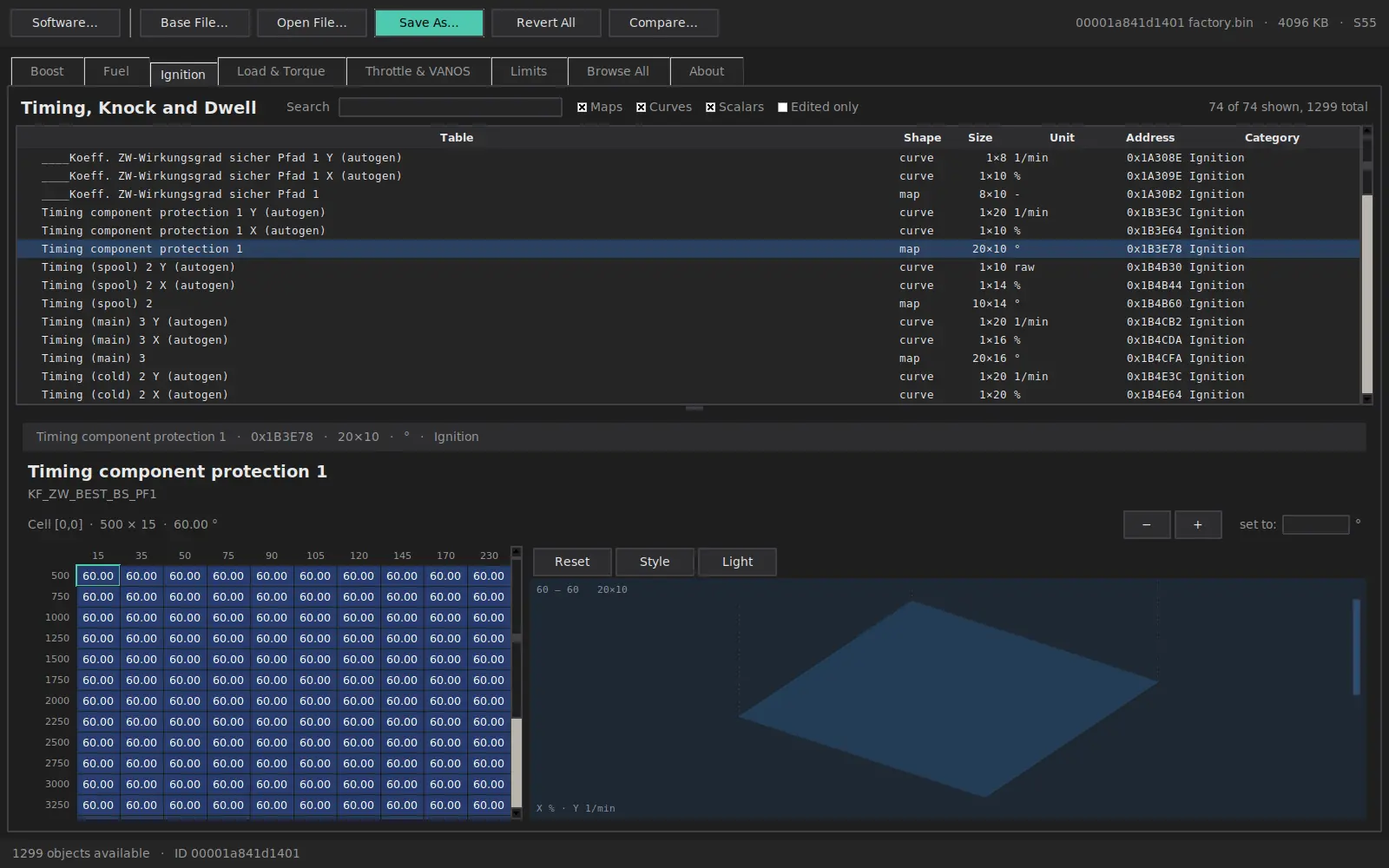Image resolution: width=1389 pixels, height=868 pixels.
Task: Sort by the Shape column header
Action: (x=922, y=137)
